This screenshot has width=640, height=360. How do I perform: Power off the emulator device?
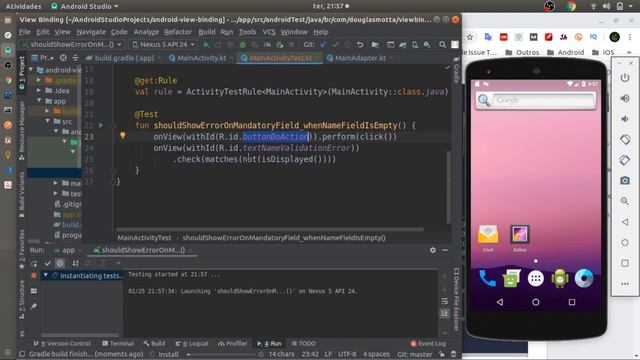point(625,78)
